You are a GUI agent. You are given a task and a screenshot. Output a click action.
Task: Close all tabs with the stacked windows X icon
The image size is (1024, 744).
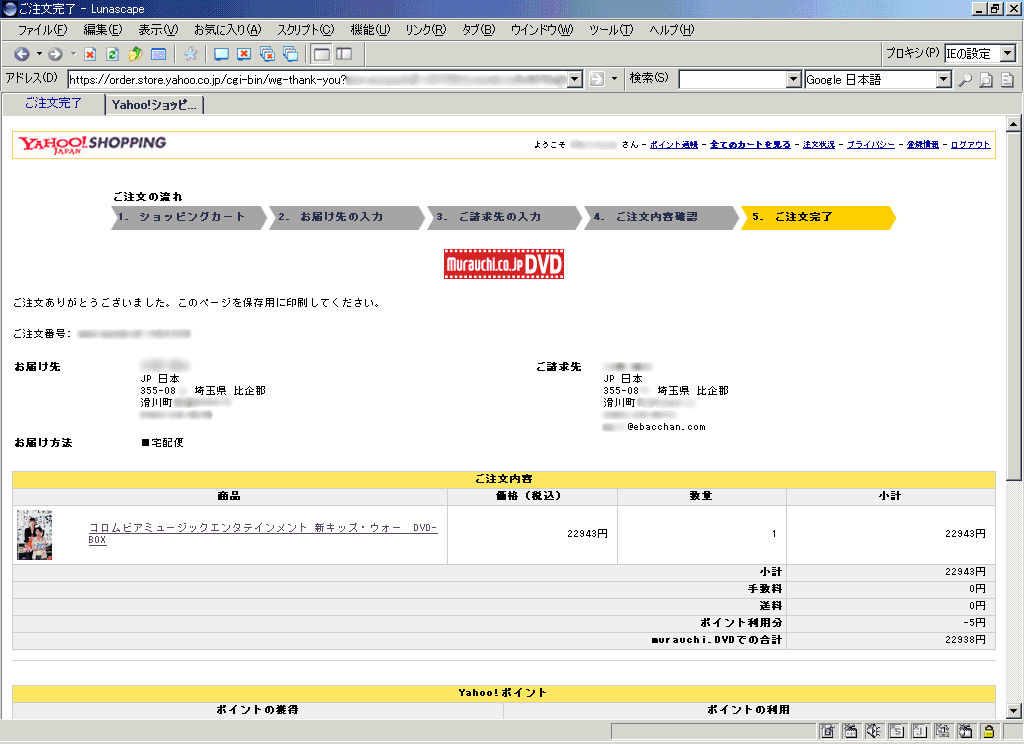[x=267, y=54]
